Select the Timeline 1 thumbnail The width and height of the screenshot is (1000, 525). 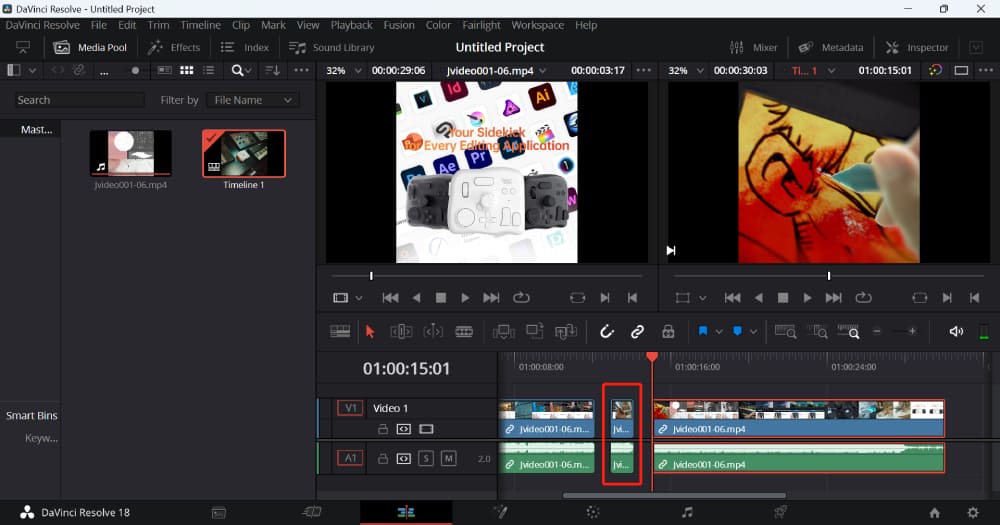click(244, 153)
